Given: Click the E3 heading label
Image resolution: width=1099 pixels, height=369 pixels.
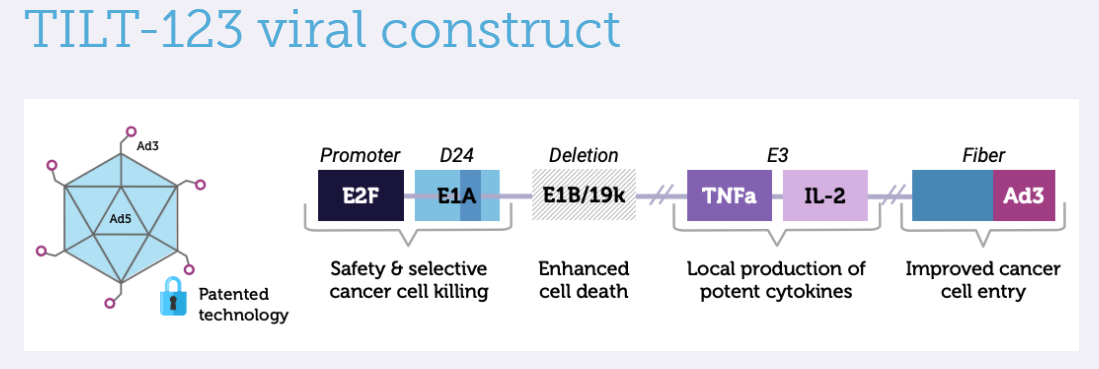Looking at the screenshot, I should [777, 155].
